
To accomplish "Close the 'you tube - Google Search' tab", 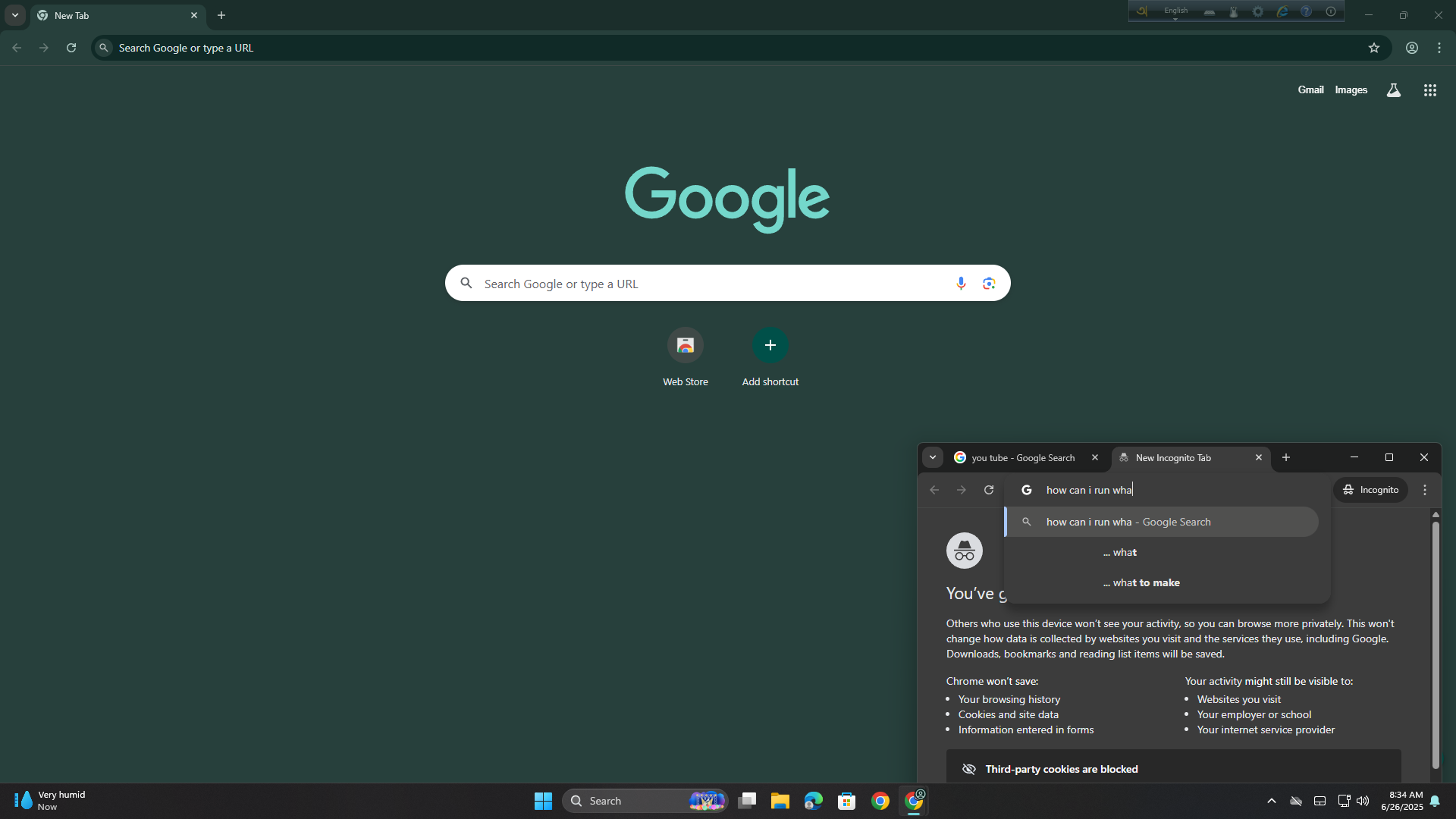I will click(1094, 457).
